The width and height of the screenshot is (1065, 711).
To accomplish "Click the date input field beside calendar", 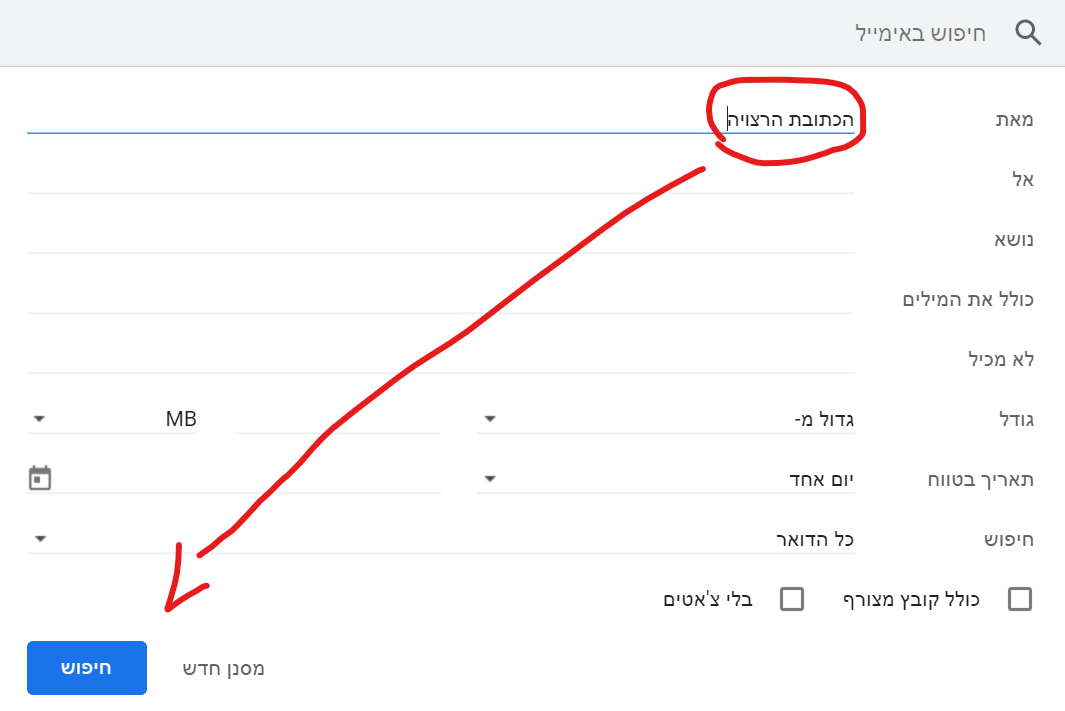I will 250,479.
